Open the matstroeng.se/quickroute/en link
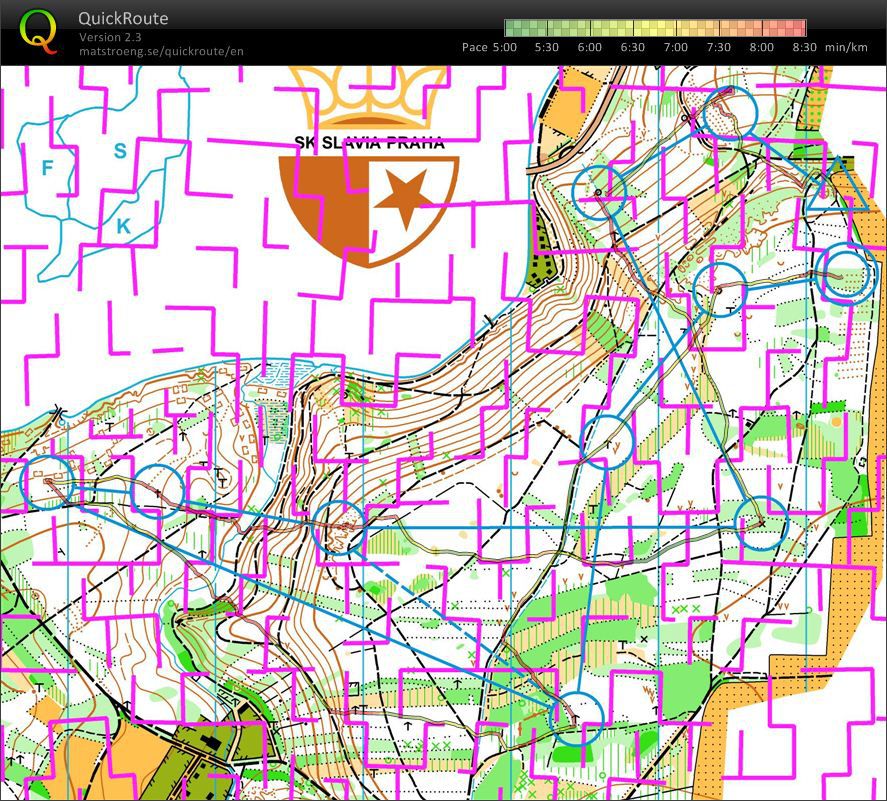The image size is (887, 801). [x=161, y=51]
